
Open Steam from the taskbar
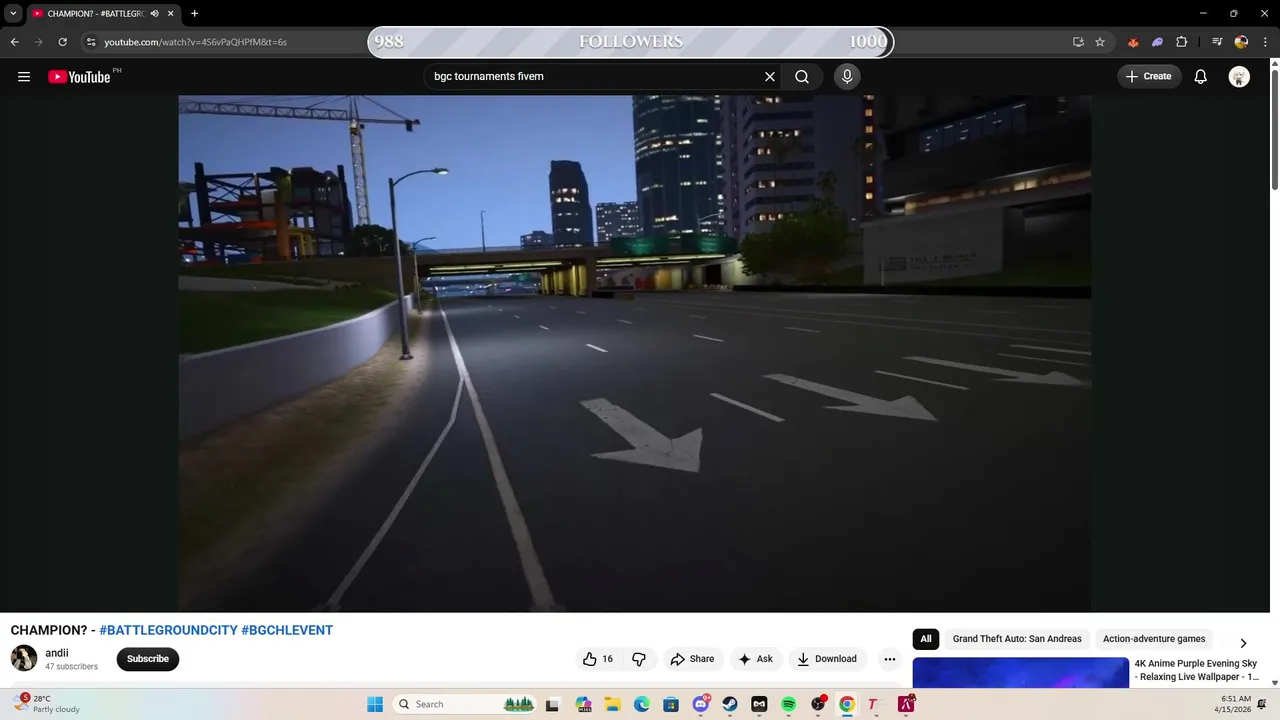730,704
